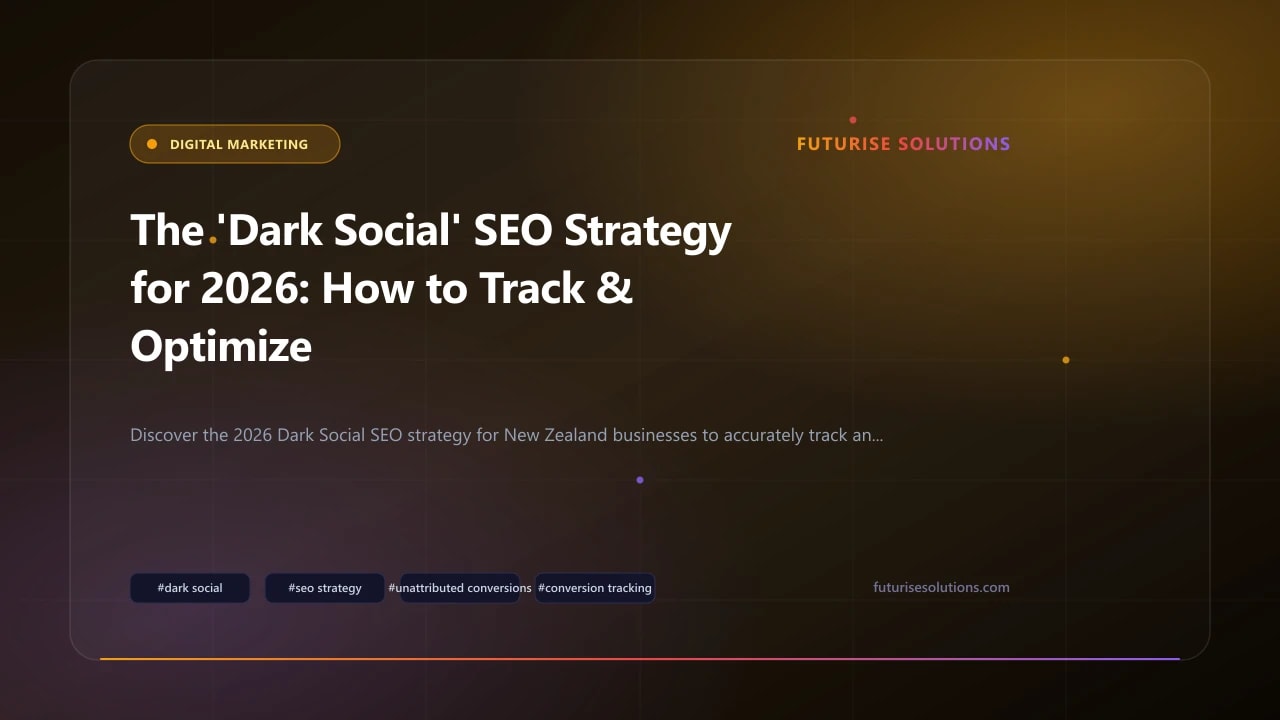This screenshot has width=1280, height=720.
Task: Select the #dark social tag
Action: [190, 588]
